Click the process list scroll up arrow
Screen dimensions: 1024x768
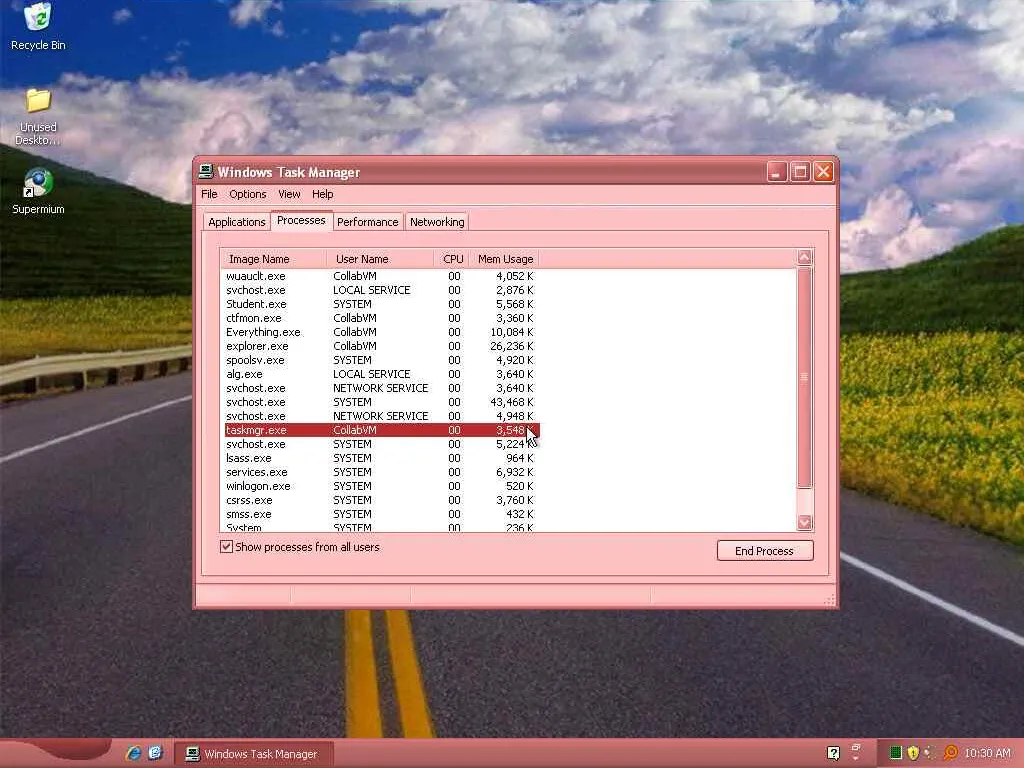click(x=805, y=257)
